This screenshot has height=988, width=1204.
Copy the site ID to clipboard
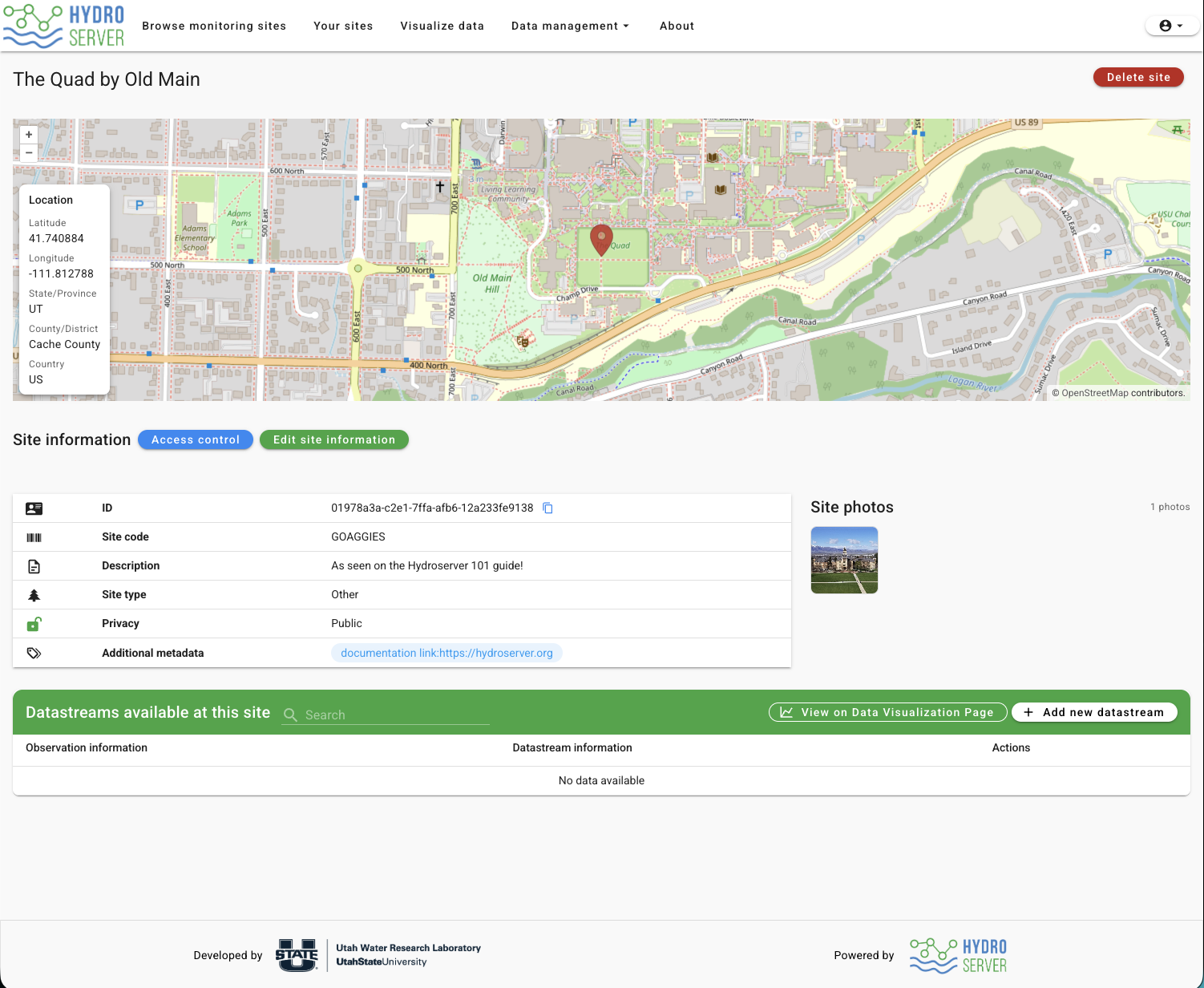(548, 508)
